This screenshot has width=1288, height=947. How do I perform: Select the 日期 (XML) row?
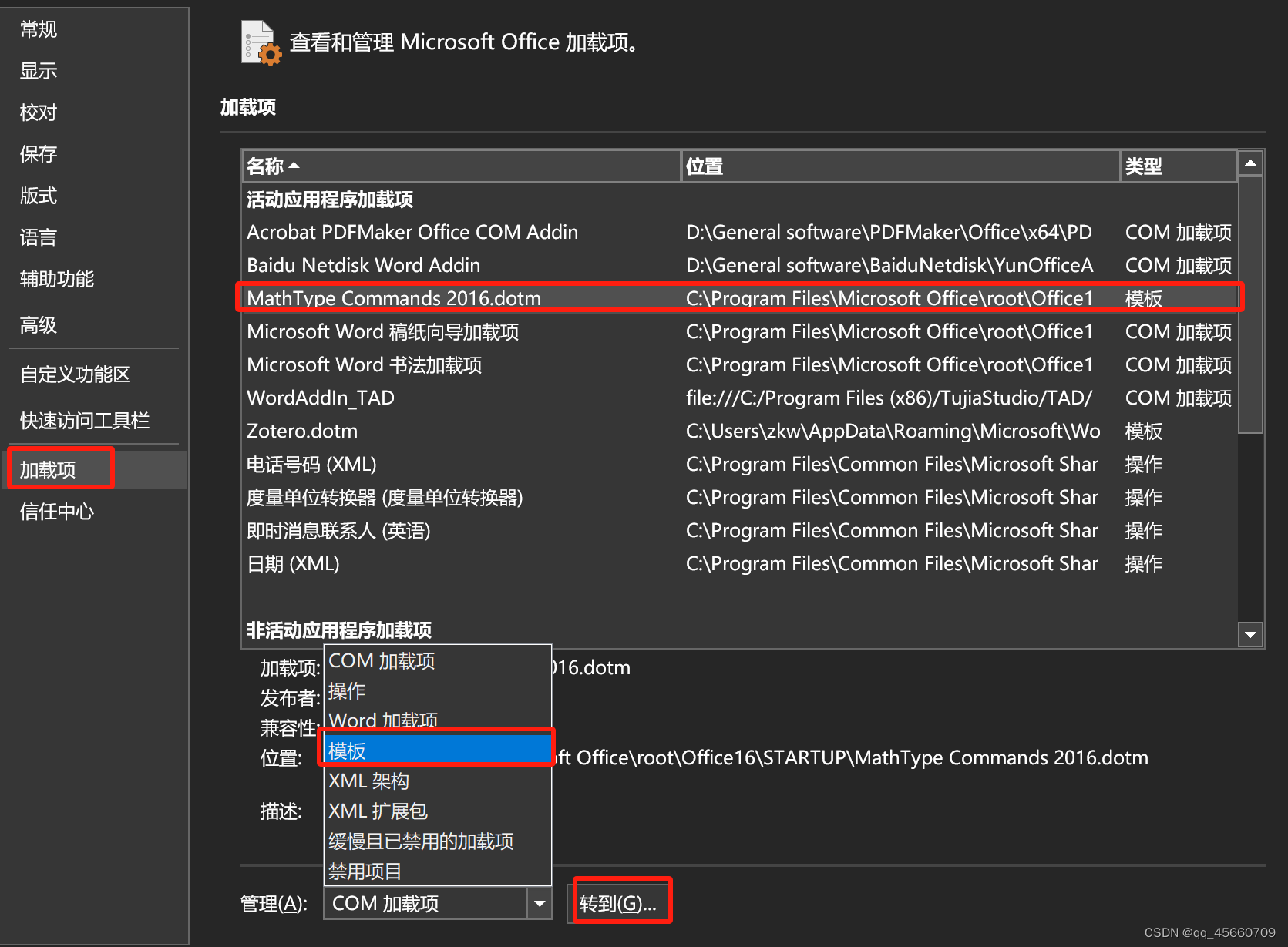pos(740,563)
